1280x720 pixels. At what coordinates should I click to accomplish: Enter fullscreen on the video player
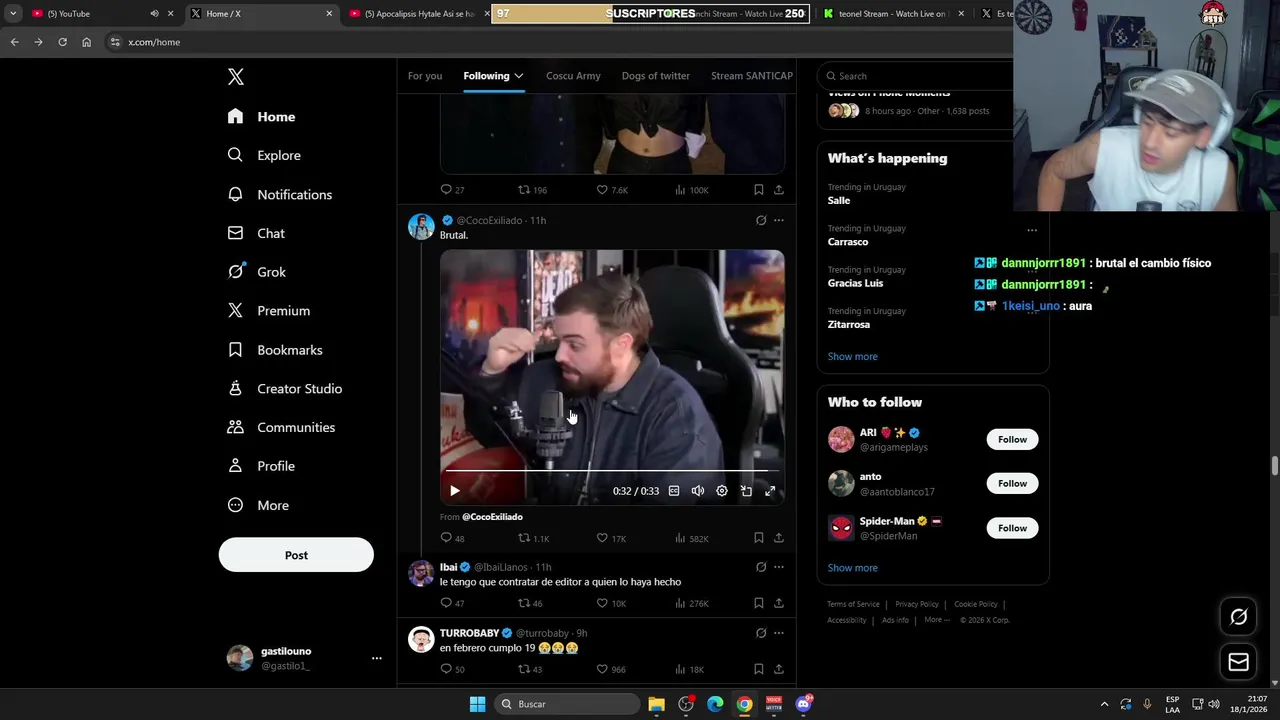[x=770, y=491]
